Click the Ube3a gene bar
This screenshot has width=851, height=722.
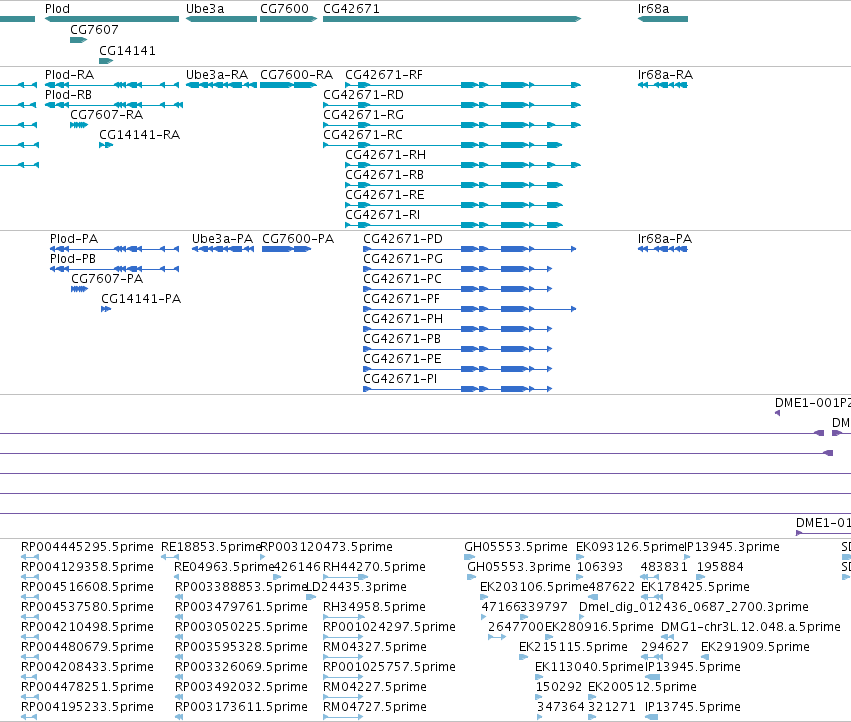(x=221, y=19)
